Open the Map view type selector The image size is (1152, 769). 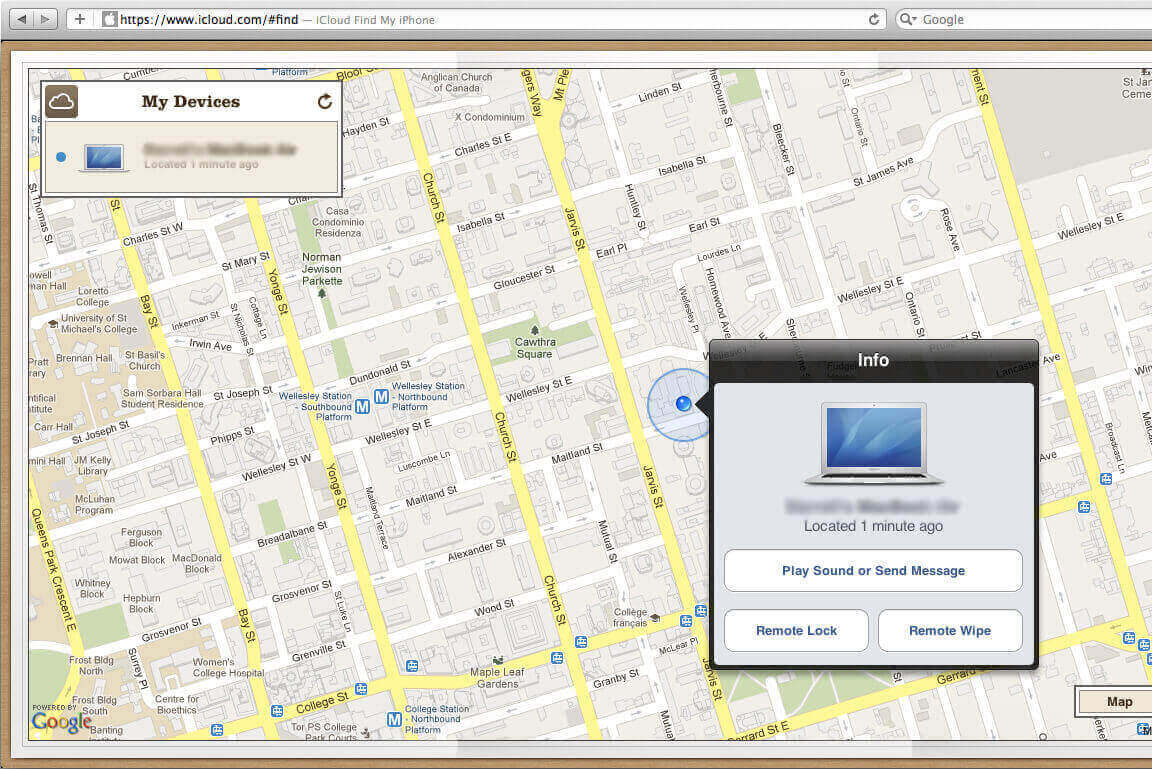(x=1118, y=701)
